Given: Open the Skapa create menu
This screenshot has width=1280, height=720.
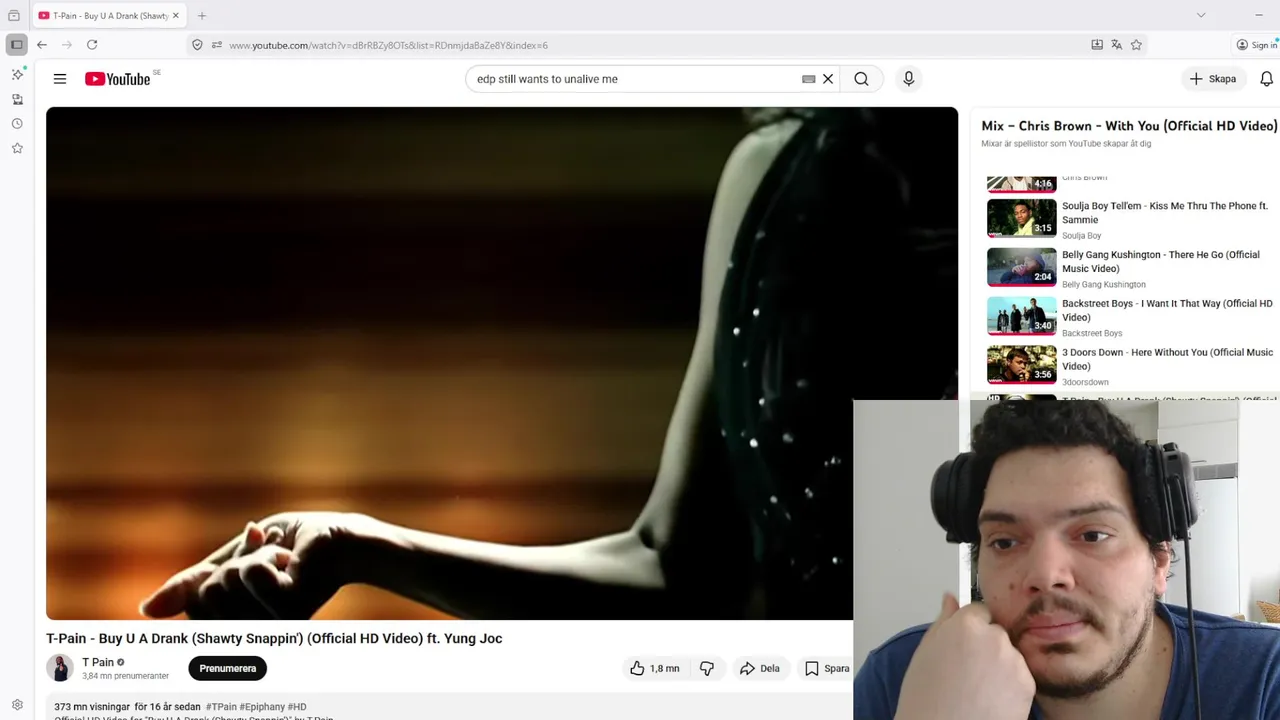Looking at the screenshot, I should [x=1213, y=79].
